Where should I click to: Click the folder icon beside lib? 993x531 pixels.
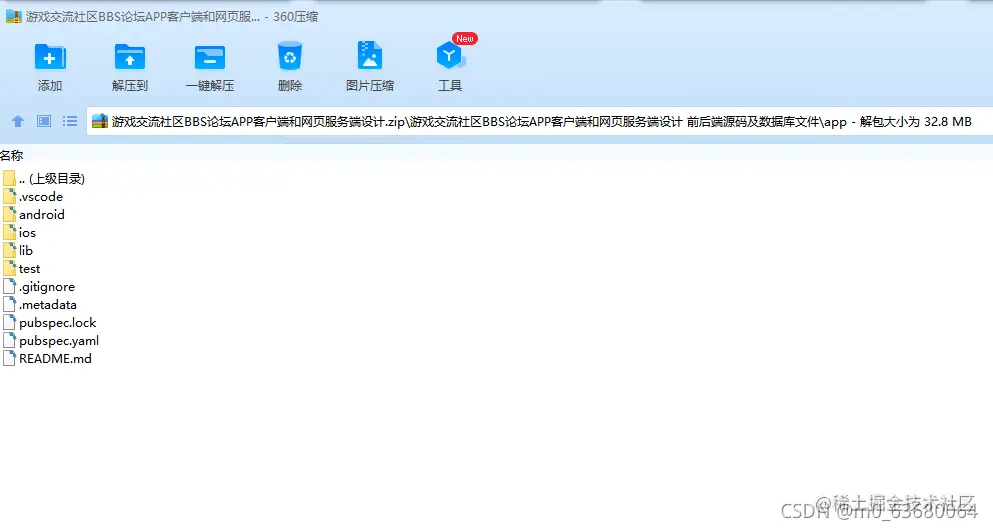click(x=9, y=250)
